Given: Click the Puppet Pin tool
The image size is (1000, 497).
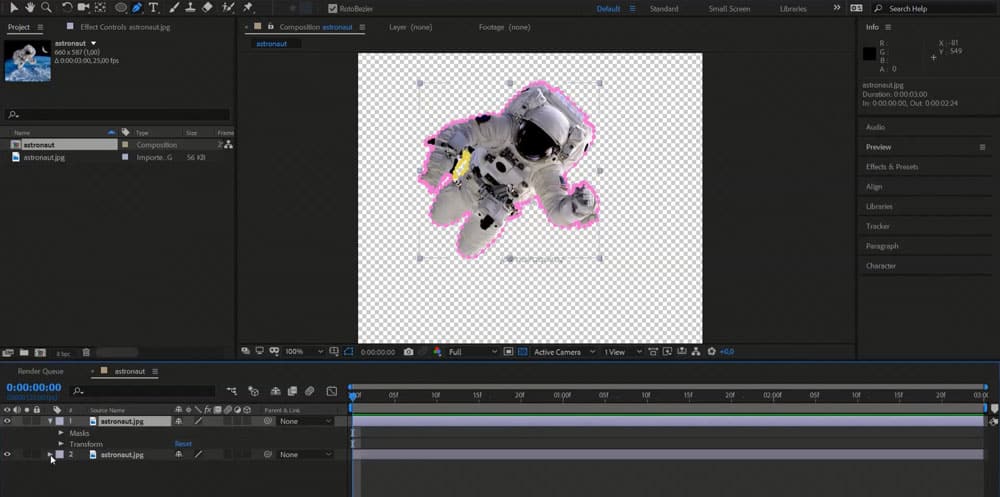Looking at the screenshot, I should pos(246,8).
